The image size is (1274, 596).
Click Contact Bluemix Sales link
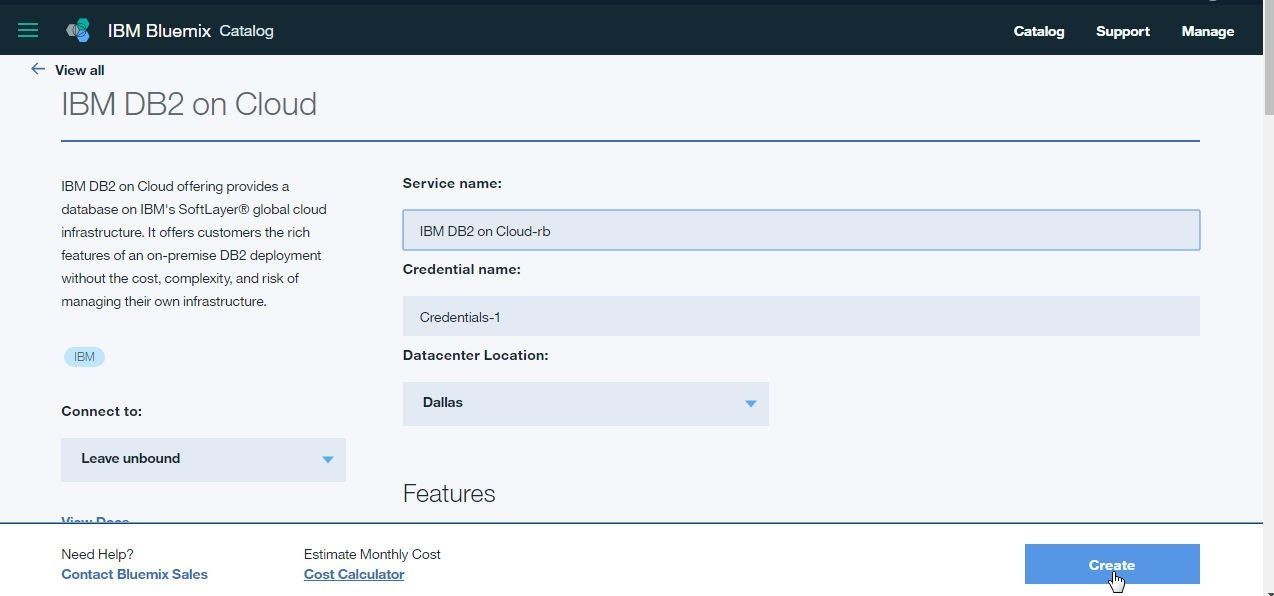pos(134,574)
